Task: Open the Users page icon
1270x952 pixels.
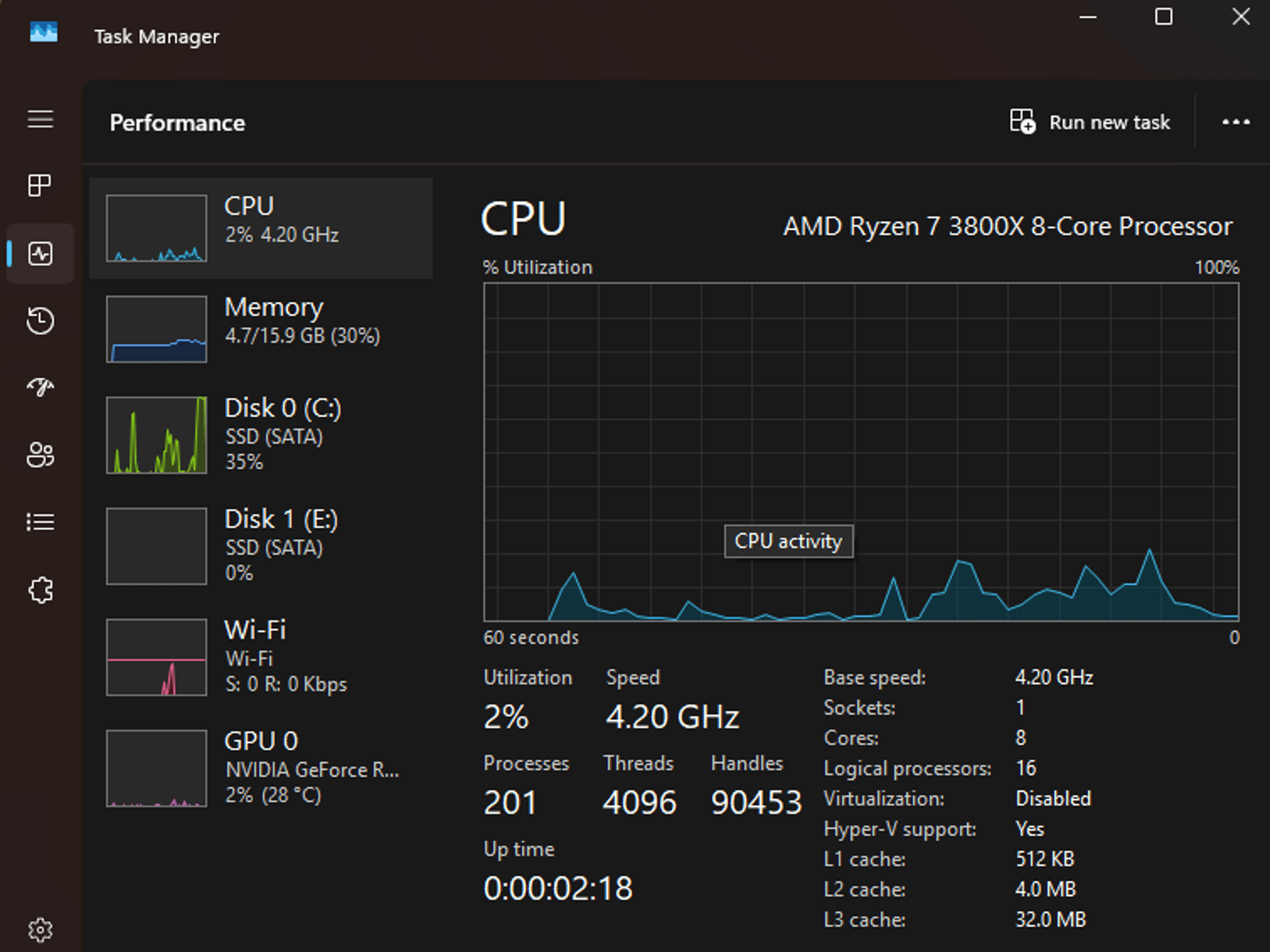Action: (x=40, y=455)
